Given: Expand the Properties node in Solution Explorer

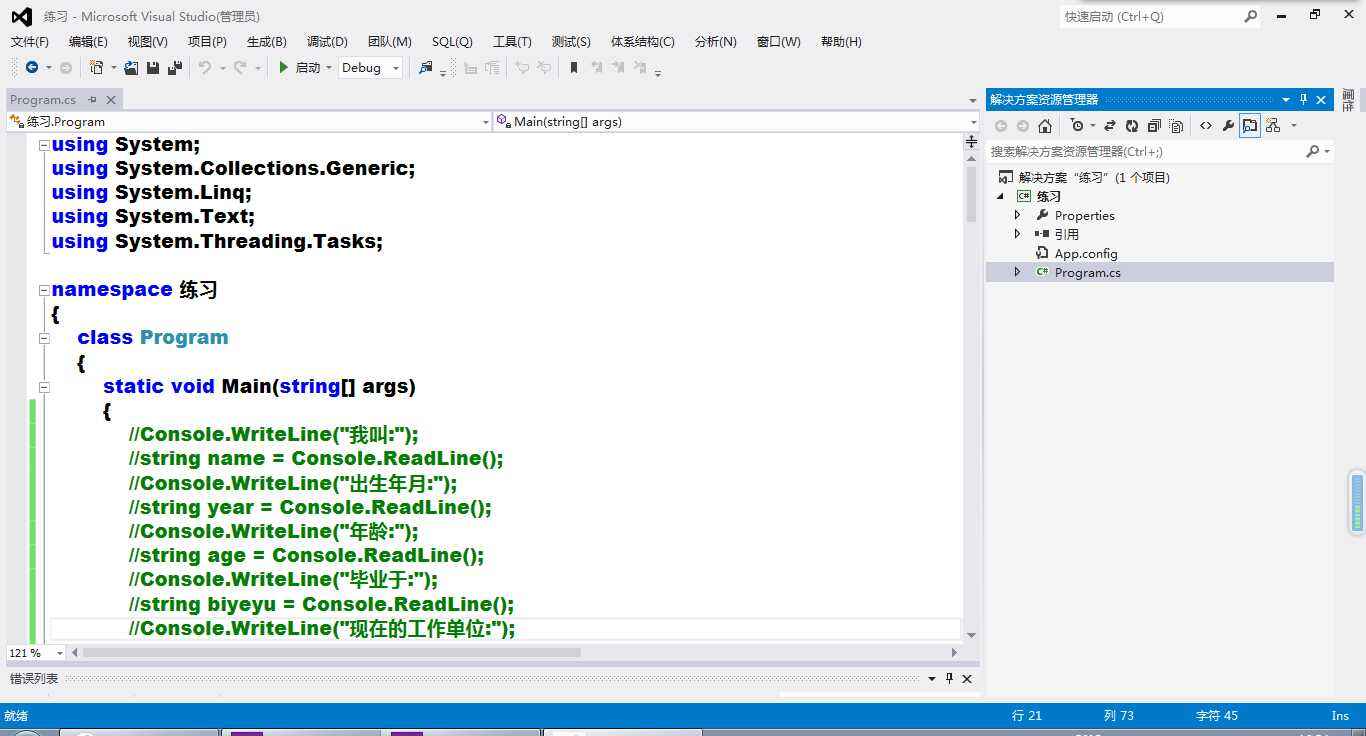Looking at the screenshot, I should [x=1018, y=215].
